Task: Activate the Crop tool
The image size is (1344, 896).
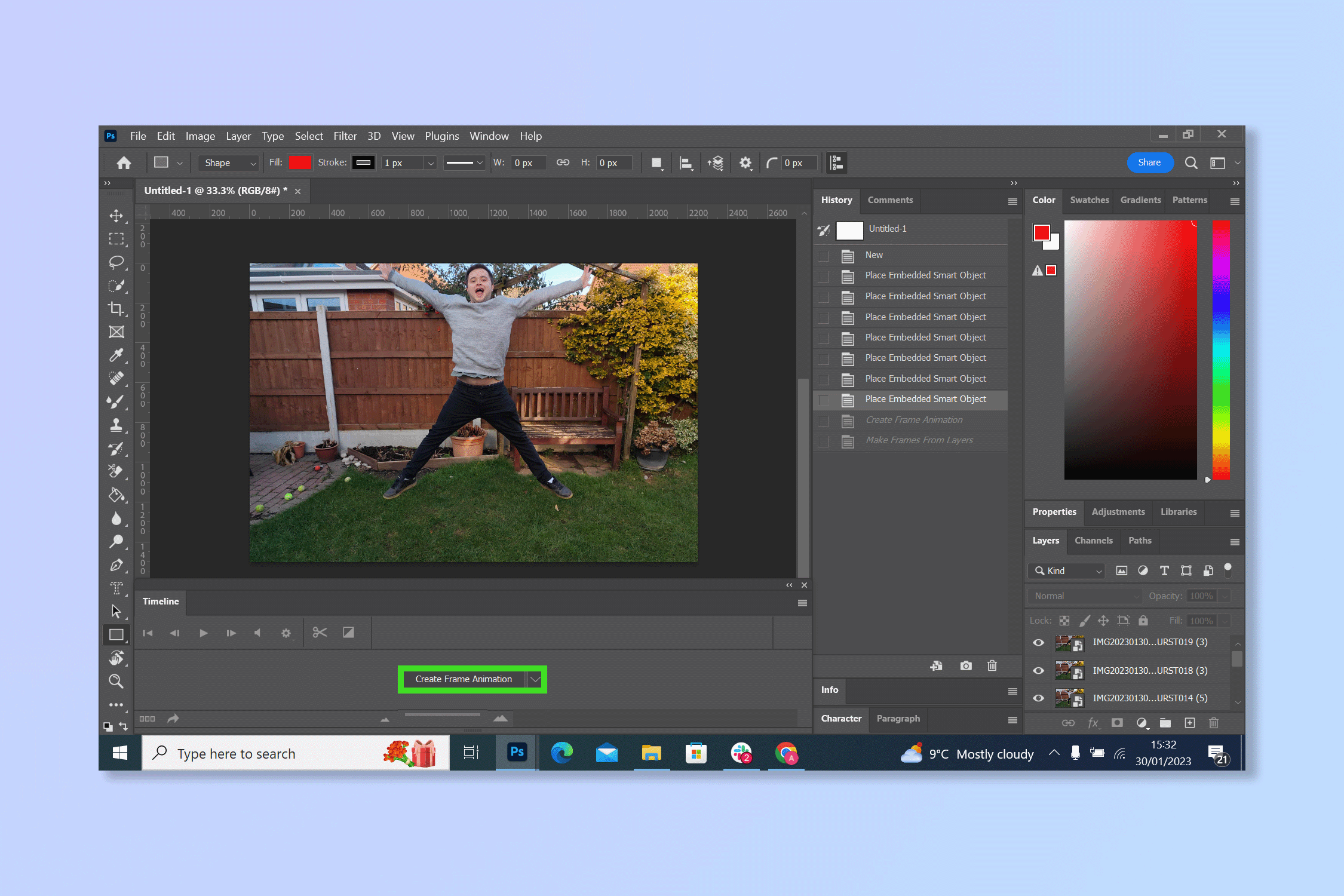Action: coord(117,309)
